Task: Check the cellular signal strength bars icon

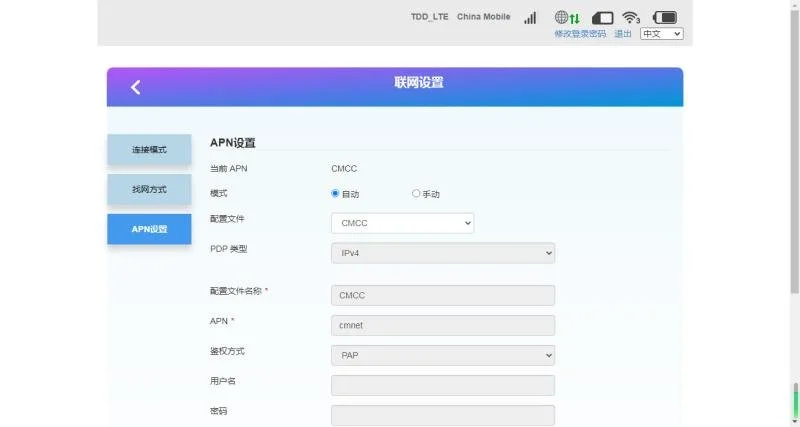Action: pyautogui.click(x=530, y=18)
